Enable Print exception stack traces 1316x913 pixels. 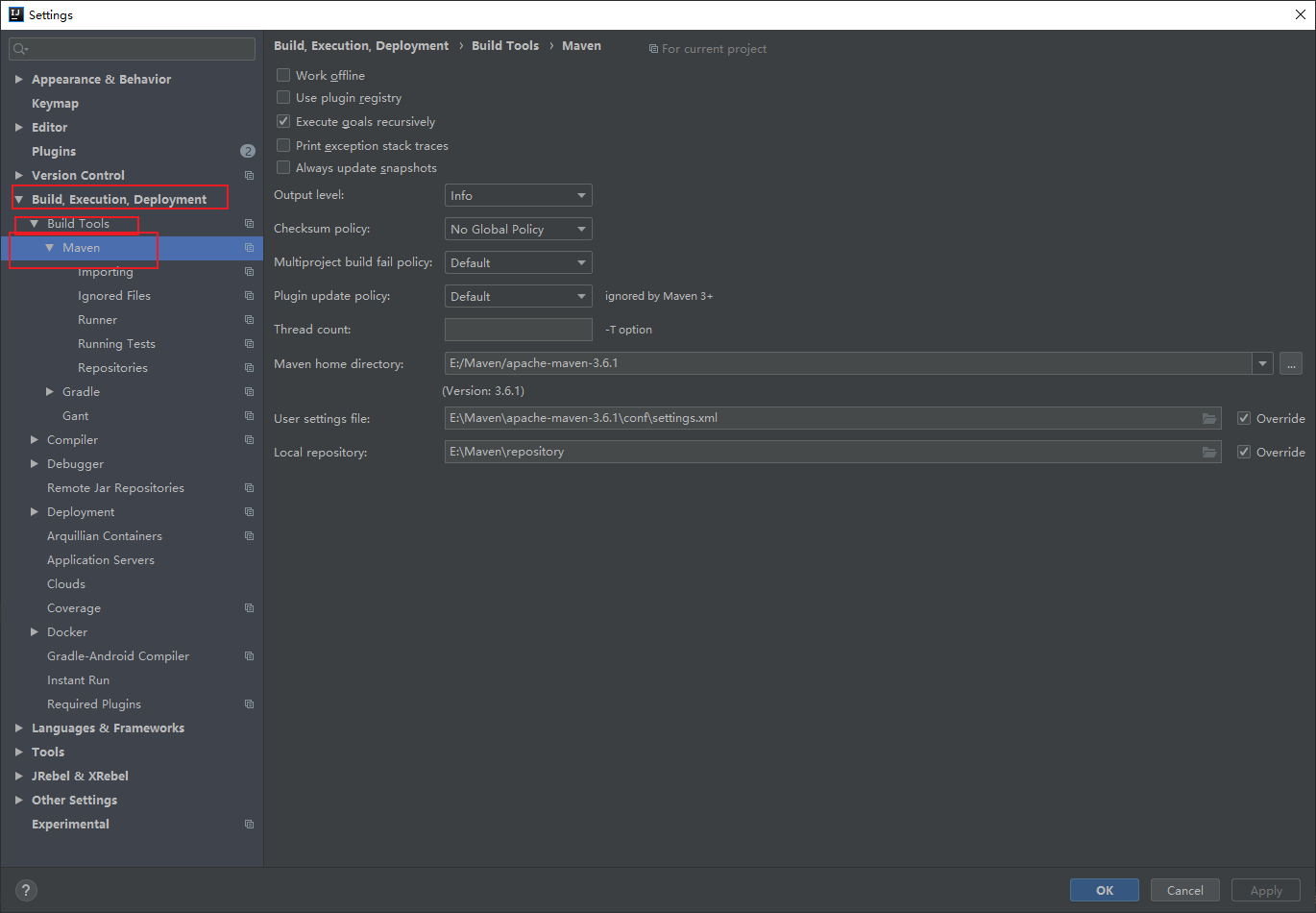(283, 145)
